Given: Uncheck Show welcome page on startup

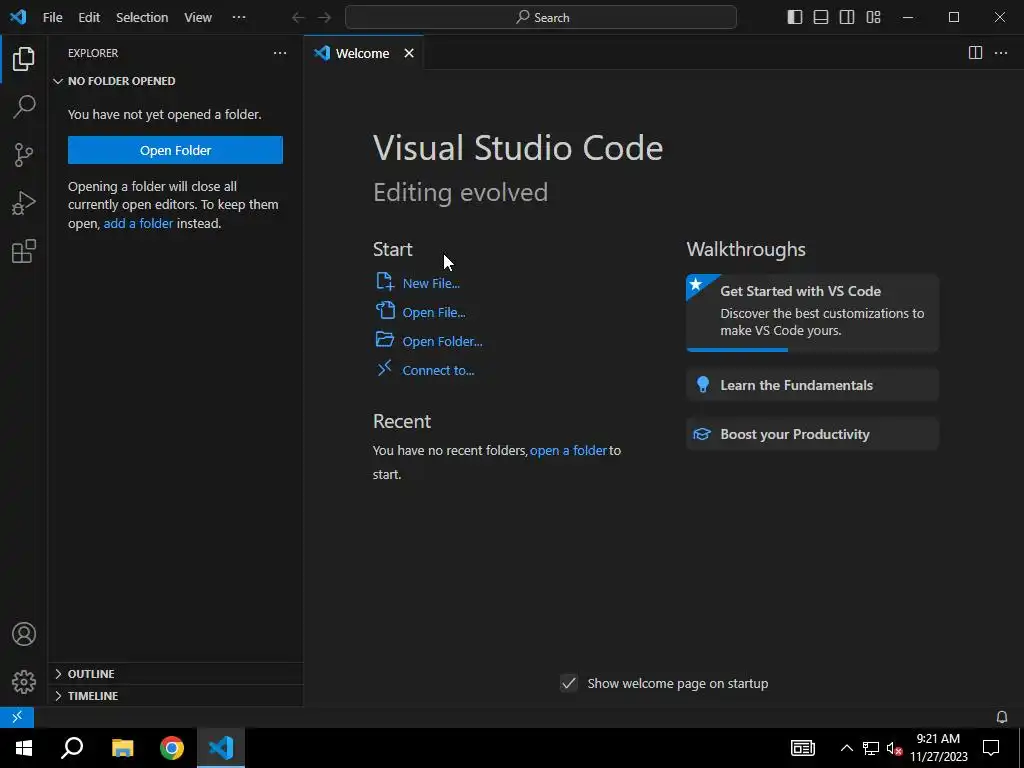Looking at the screenshot, I should 569,683.
